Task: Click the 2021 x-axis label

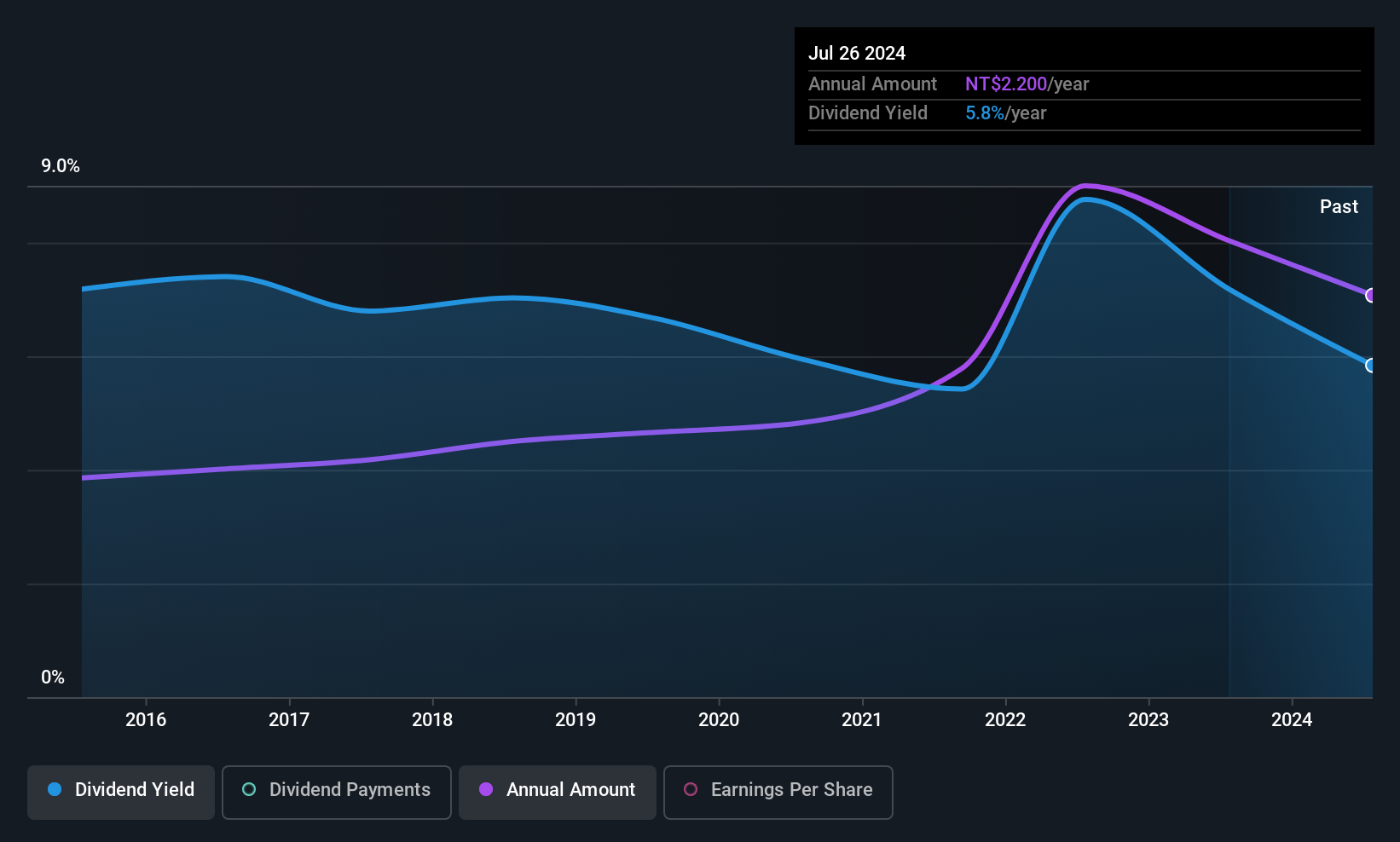Action: click(862, 719)
